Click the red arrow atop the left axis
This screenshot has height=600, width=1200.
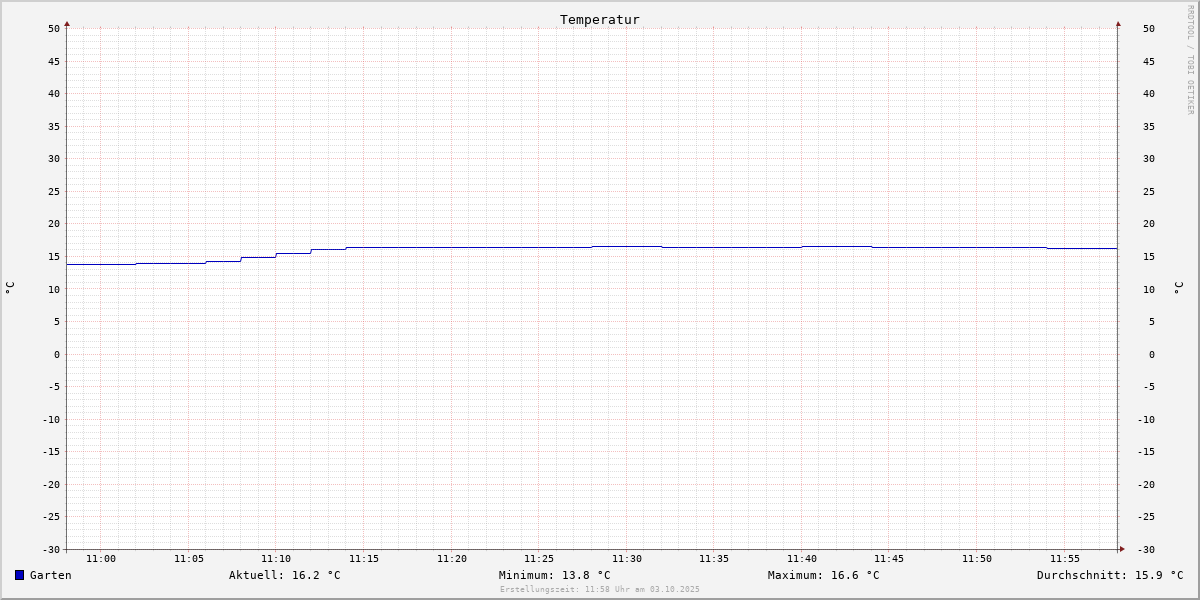click(x=67, y=23)
